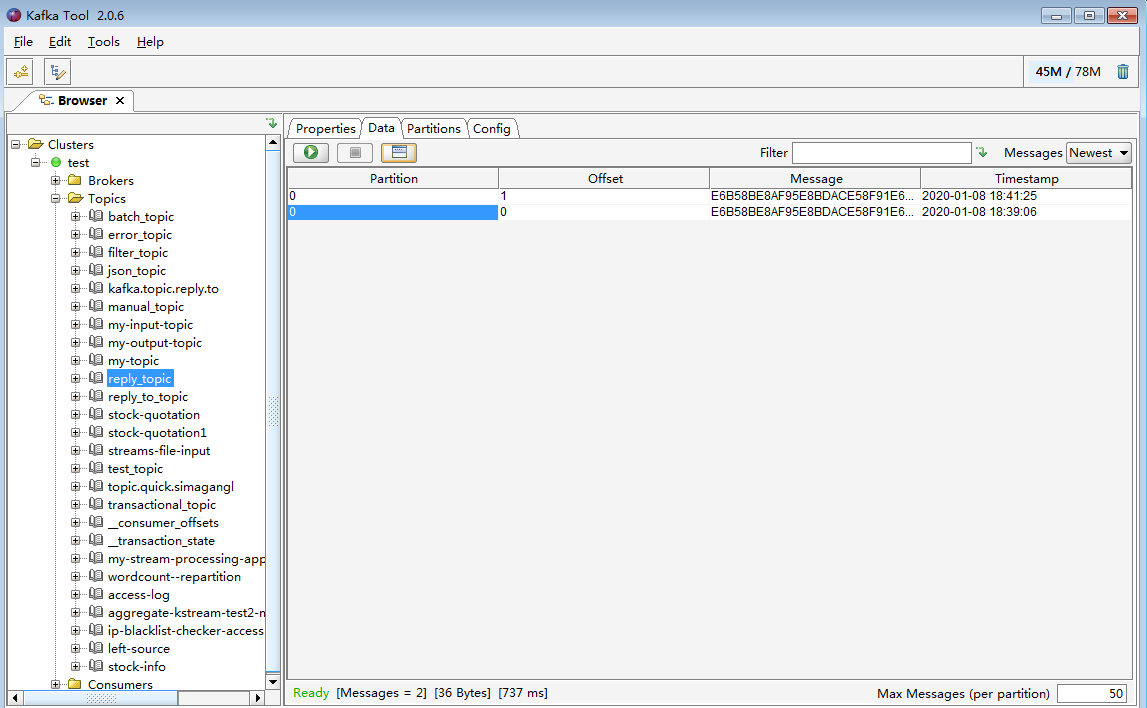Toggle the message detail view button
Image resolution: width=1147 pixels, height=708 pixels.
[399, 152]
